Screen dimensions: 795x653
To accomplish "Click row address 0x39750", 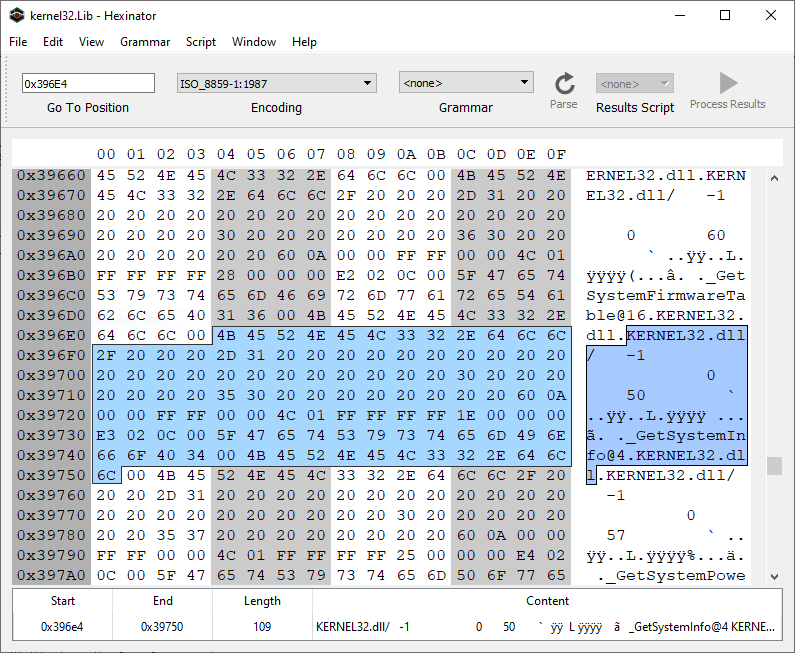I will coord(51,476).
